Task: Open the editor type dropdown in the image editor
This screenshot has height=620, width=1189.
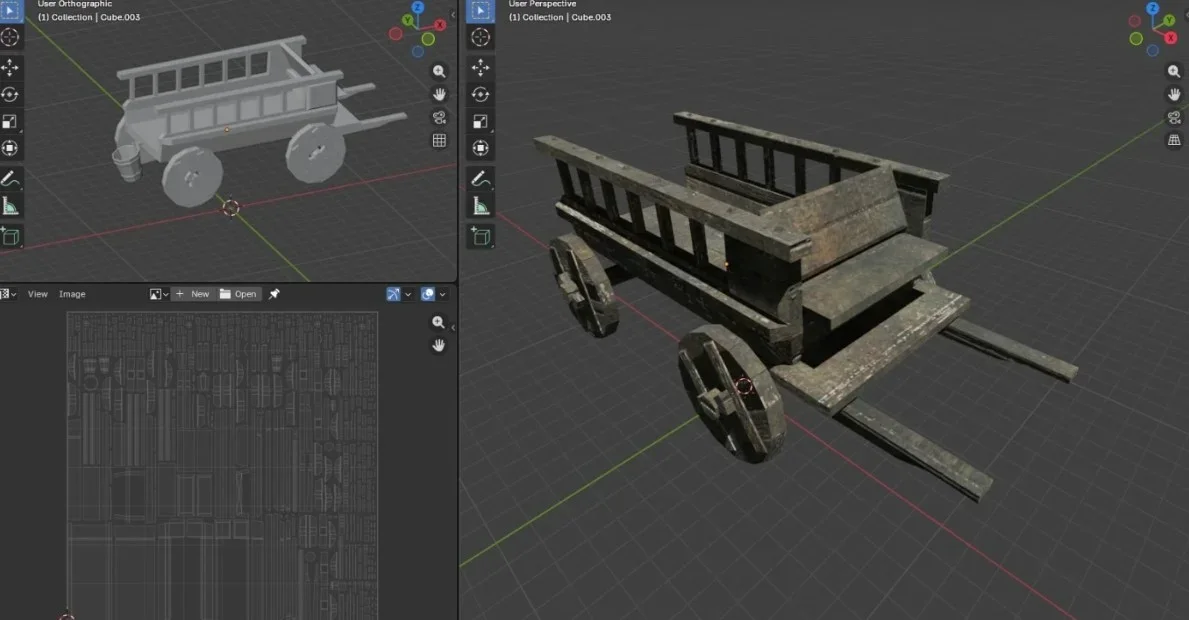Action: pos(8,294)
